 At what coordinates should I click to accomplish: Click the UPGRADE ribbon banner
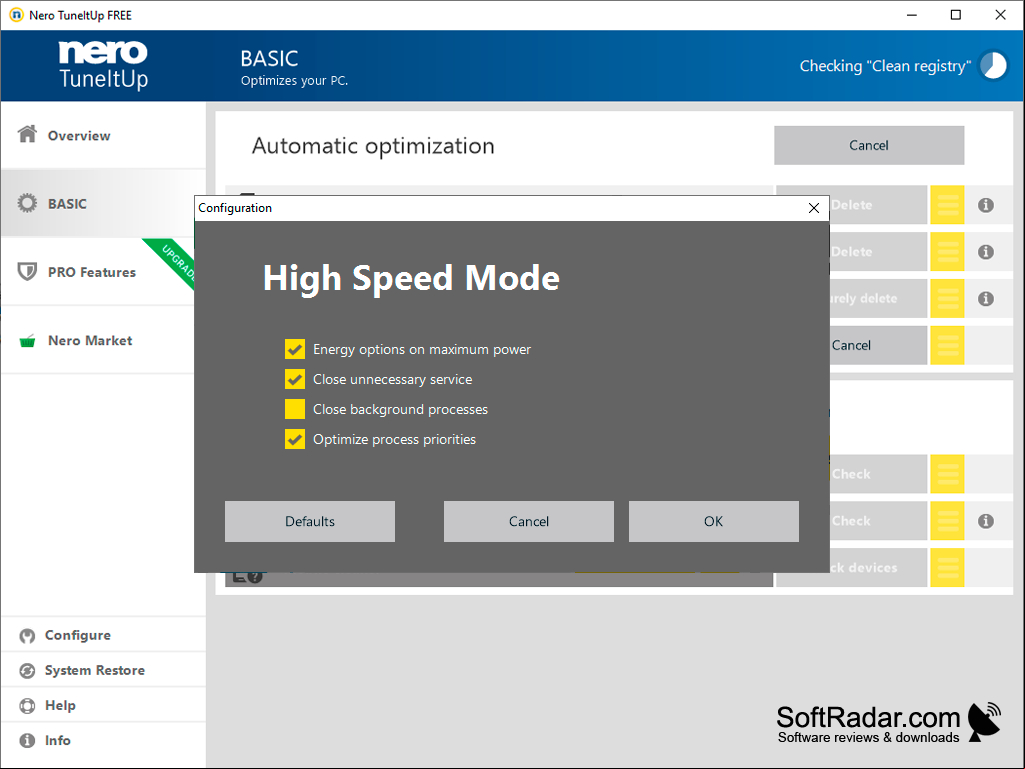click(175, 262)
